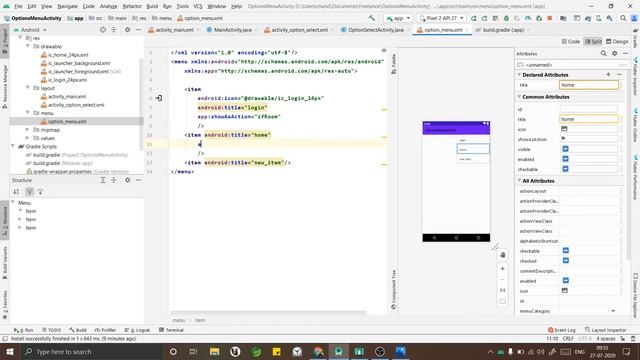Open the Profiler tool window
The height and width of the screenshot is (360, 640).
click(105, 330)
